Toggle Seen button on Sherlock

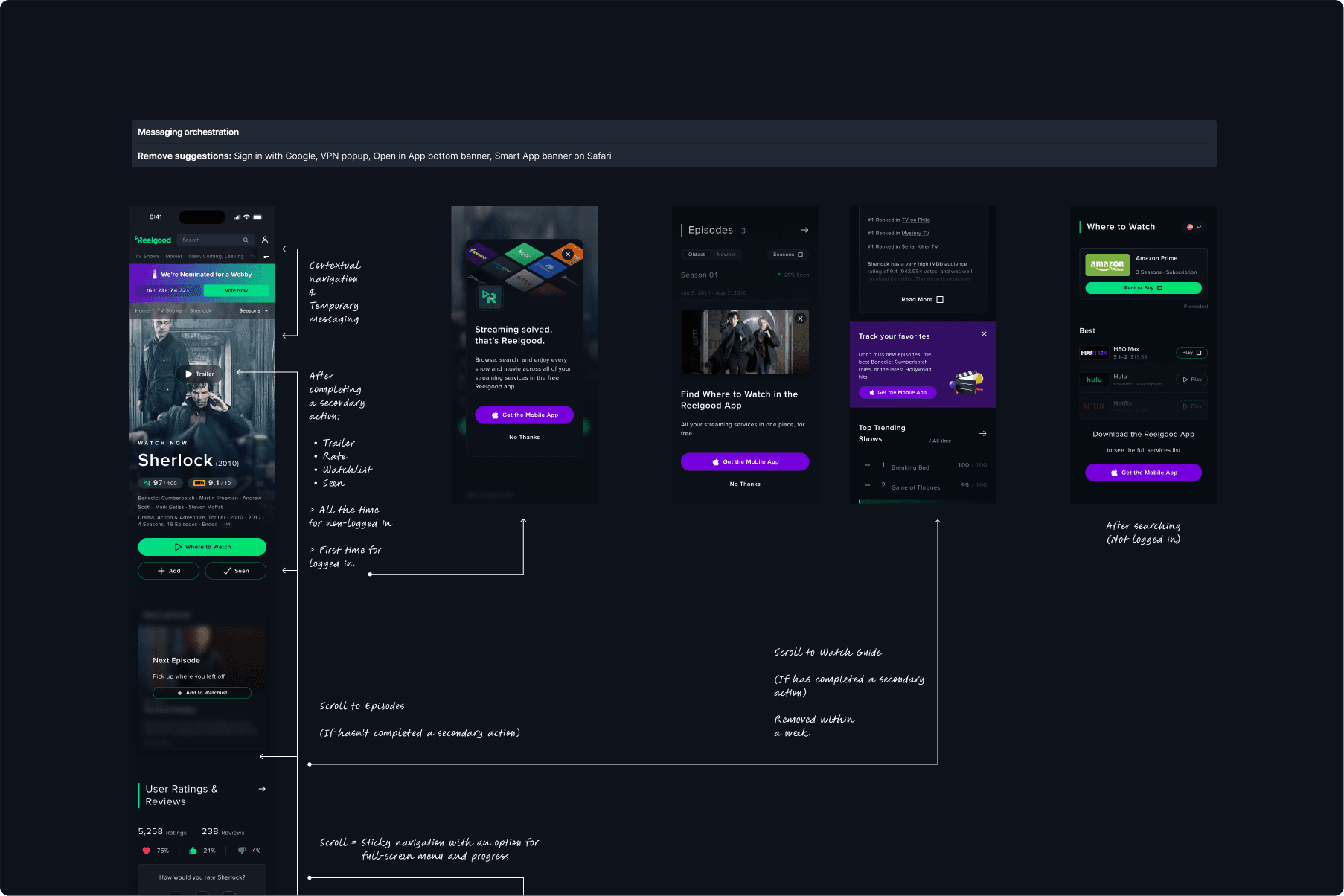[236, 571]
